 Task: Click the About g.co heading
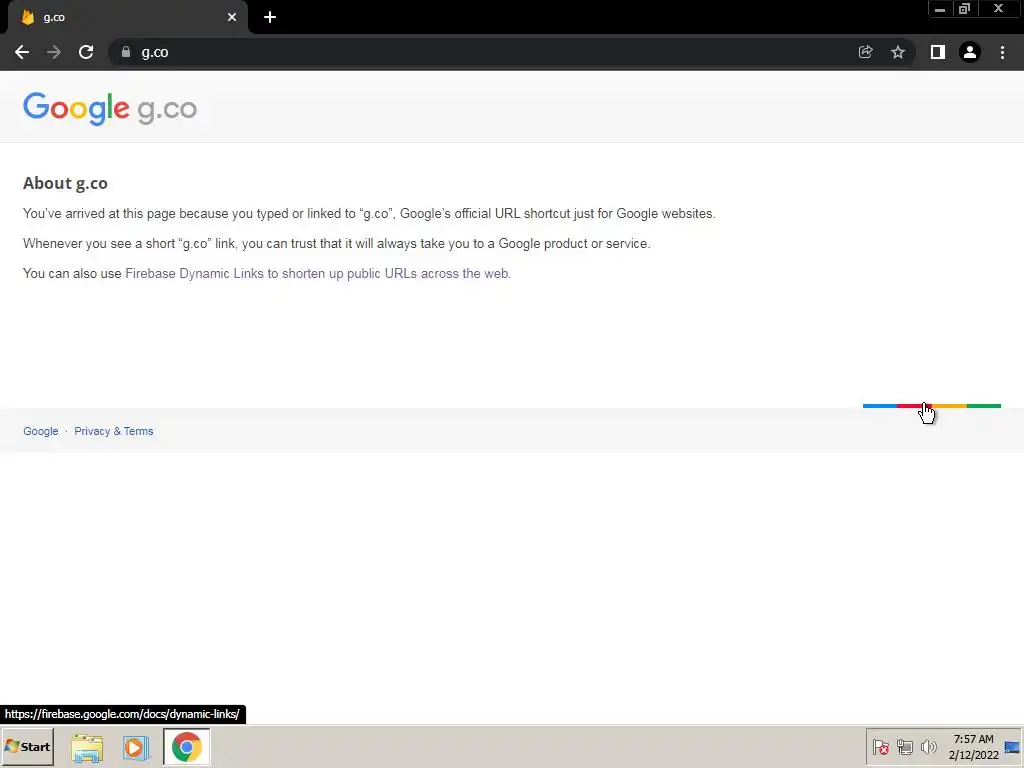(x=65, y=184)
